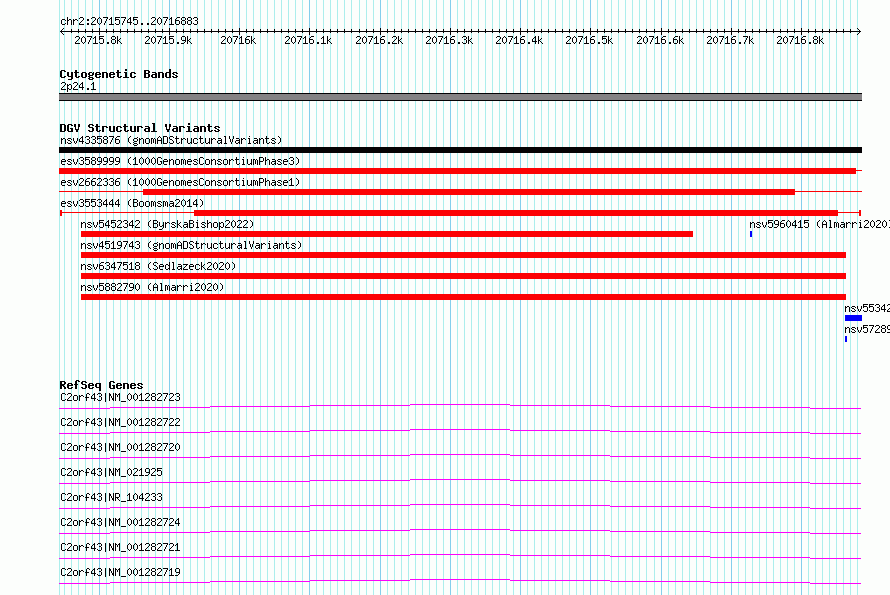Image resolution: width=890 pixels, height=595 pixels.
Task: Open C2orf43|NM_001282720 transcript label
Action: click(x=120, y=447)
